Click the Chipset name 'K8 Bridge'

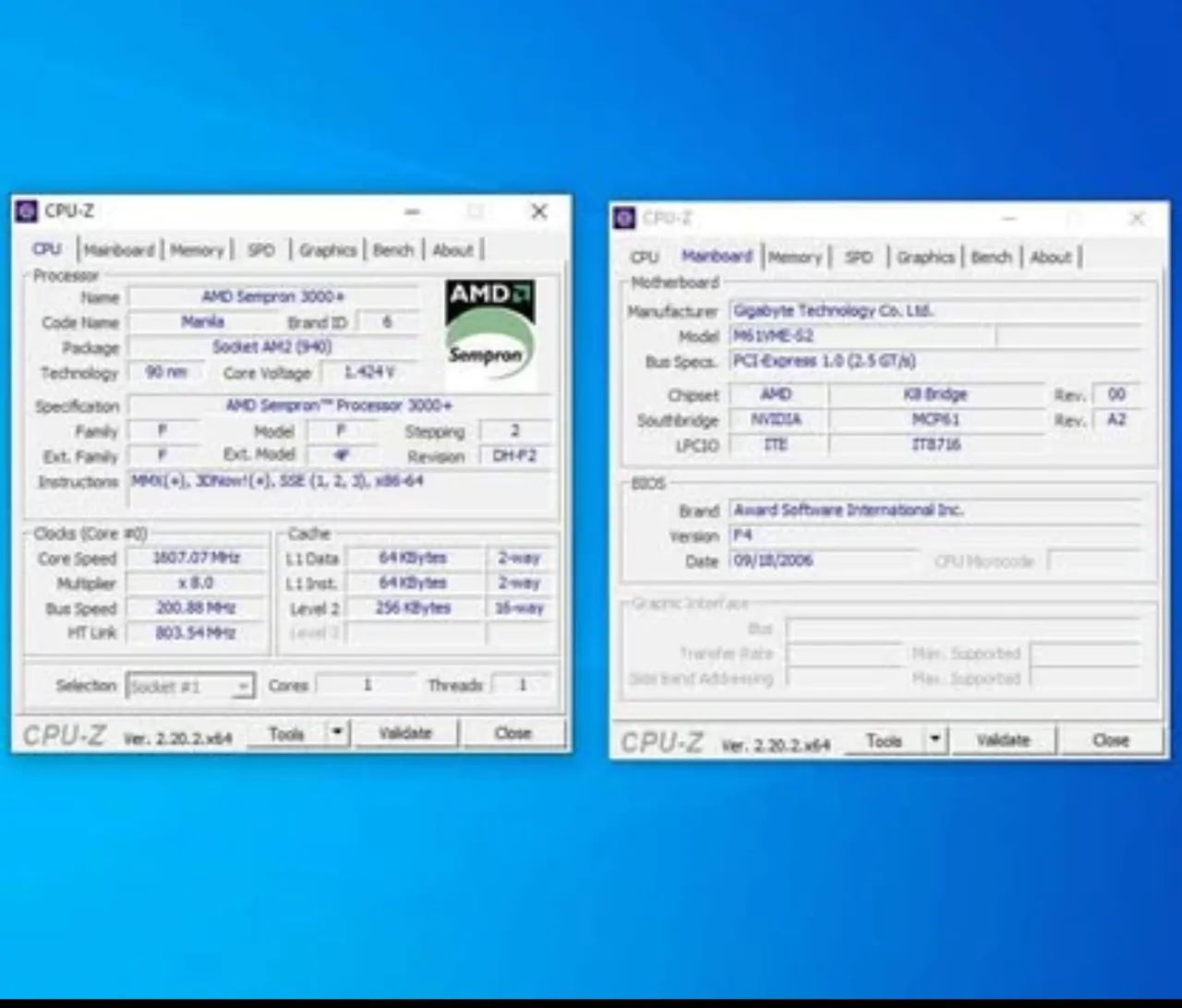pyautogui.click(x=935, y=394)
